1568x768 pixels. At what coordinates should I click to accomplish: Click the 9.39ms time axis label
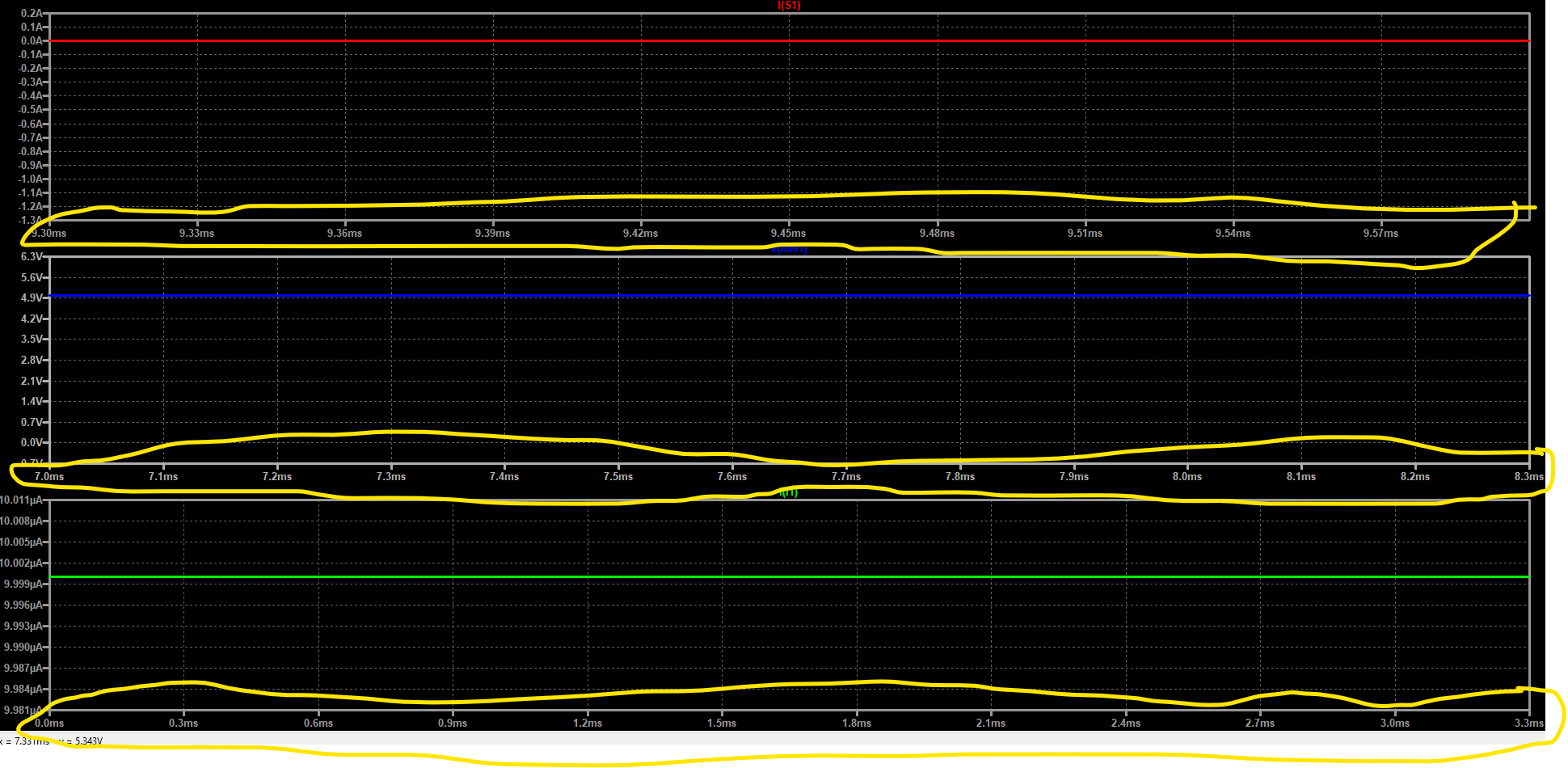click(492, 233)
